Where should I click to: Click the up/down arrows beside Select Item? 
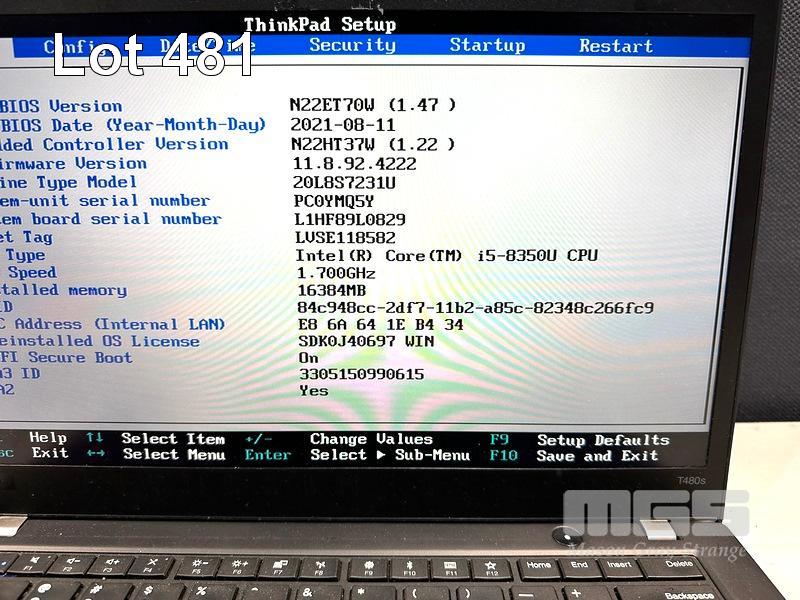click(94, 438)
